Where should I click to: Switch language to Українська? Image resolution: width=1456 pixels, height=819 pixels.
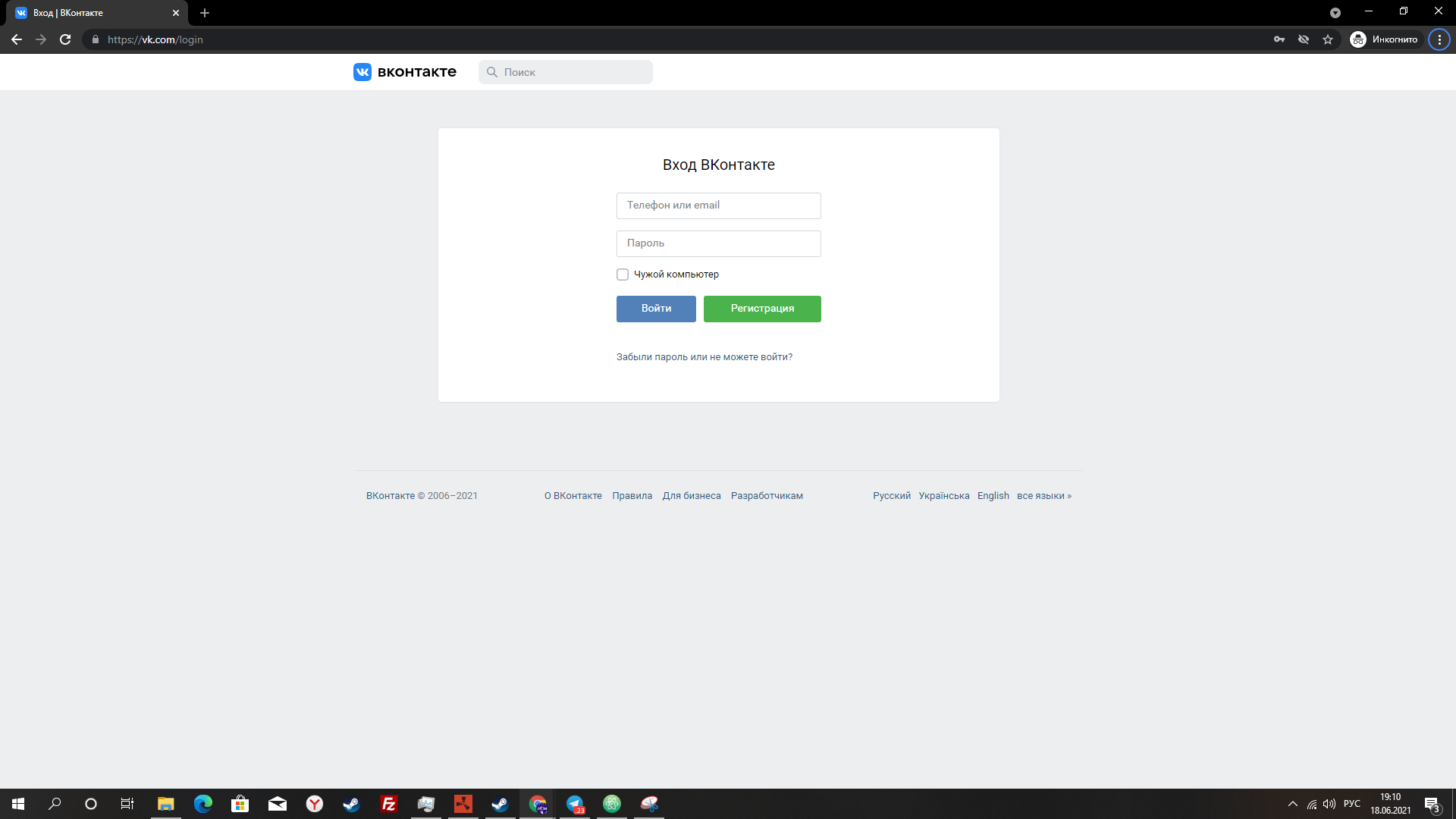944,496
